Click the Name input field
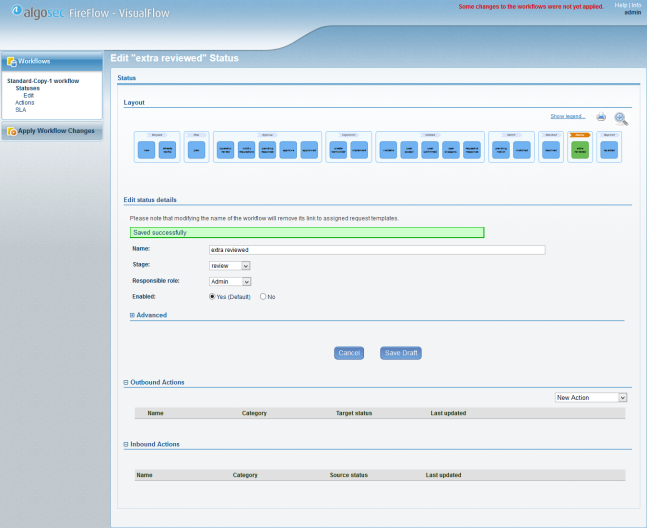Screen dimensions: 647x528 coord(376,250)
